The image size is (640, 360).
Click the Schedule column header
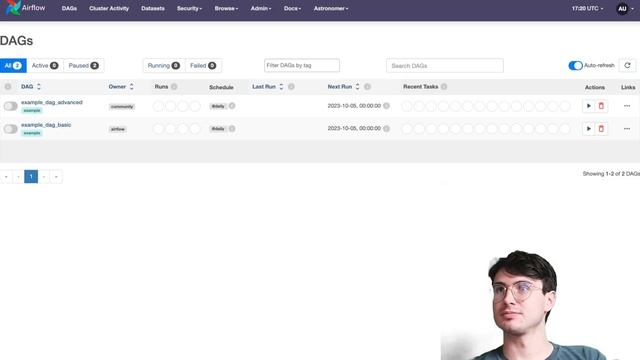tap(221, 87)
